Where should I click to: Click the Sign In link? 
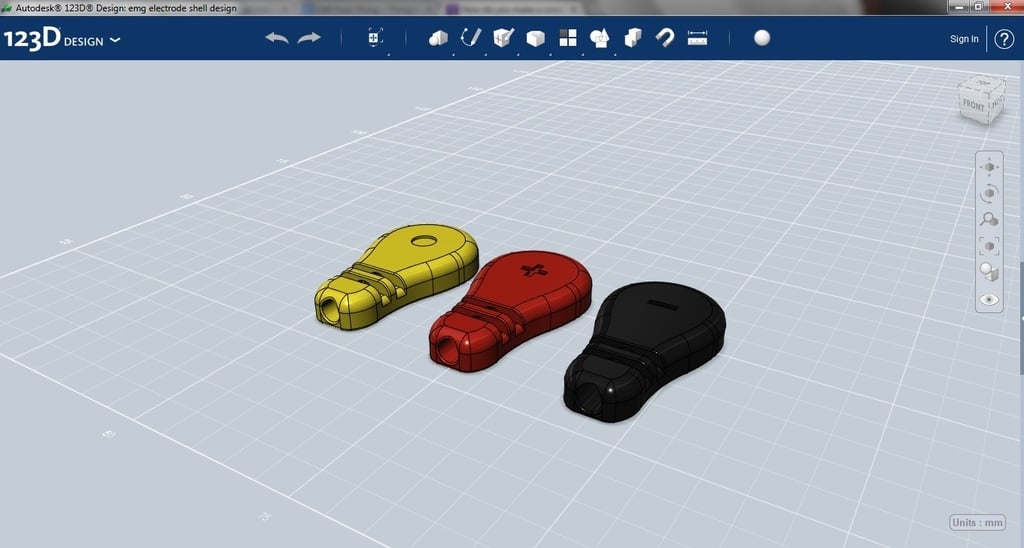pos(964,39)
